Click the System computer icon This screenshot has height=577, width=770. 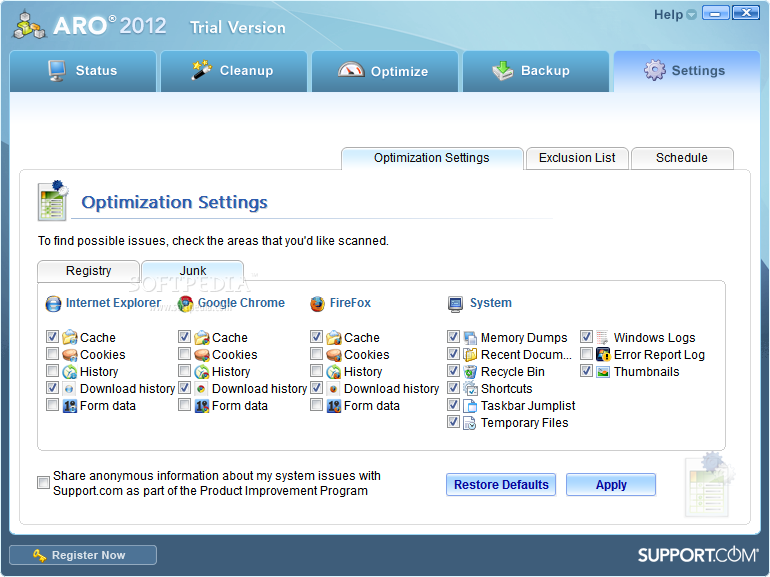click(x=455, y=304)
